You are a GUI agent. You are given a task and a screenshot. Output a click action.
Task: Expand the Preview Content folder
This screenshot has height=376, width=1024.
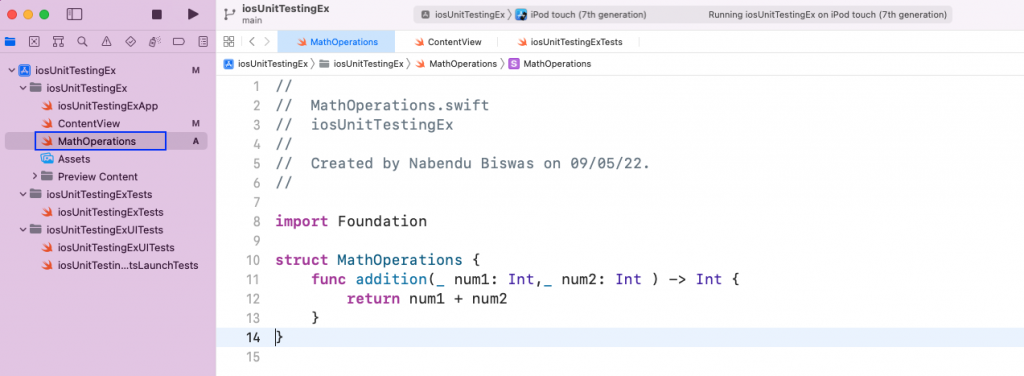point(35,177)
